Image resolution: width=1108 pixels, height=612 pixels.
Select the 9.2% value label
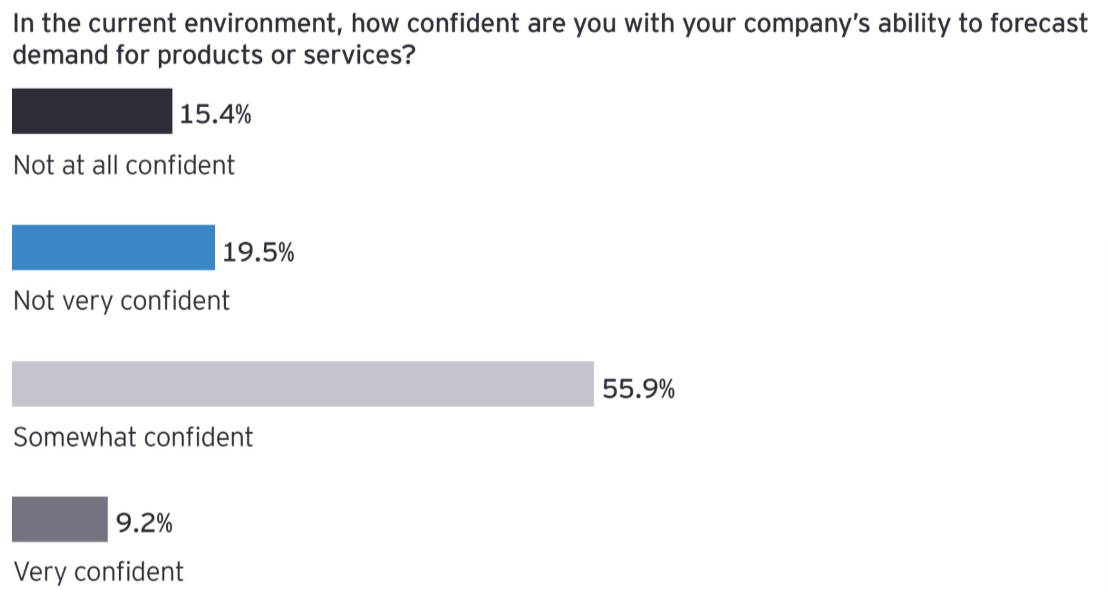point(144,523)
